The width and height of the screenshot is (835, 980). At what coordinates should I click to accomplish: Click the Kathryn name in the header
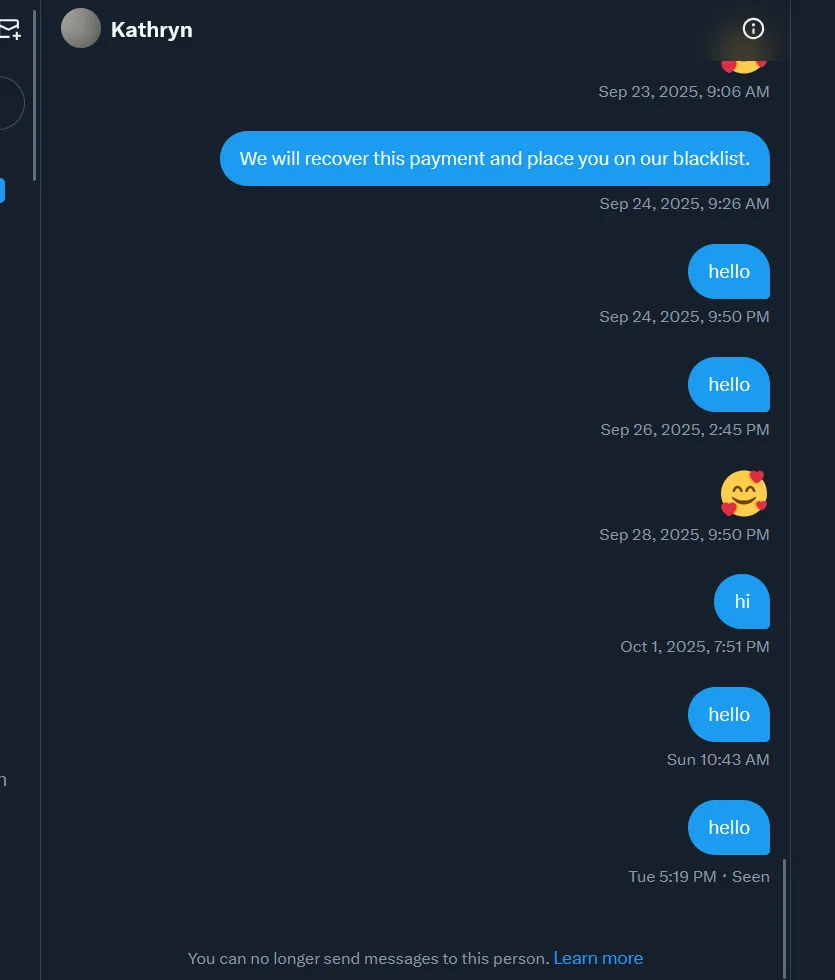(x=152, y=30)
